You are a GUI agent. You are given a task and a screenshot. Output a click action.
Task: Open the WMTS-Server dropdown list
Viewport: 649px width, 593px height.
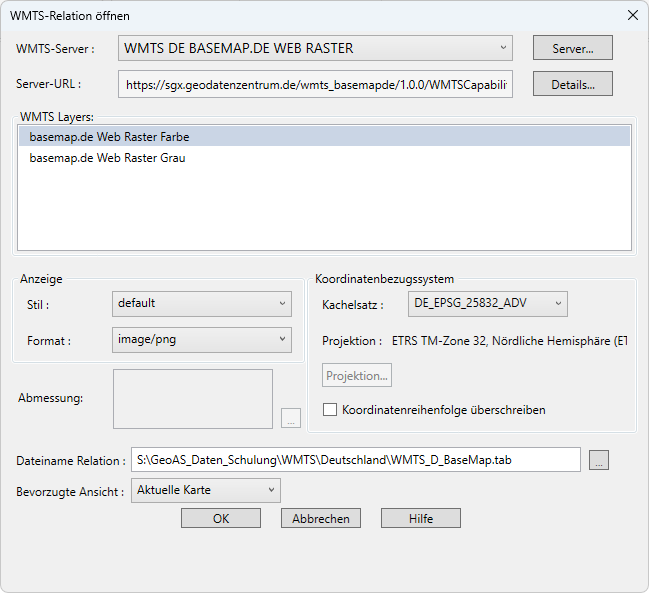315,48
